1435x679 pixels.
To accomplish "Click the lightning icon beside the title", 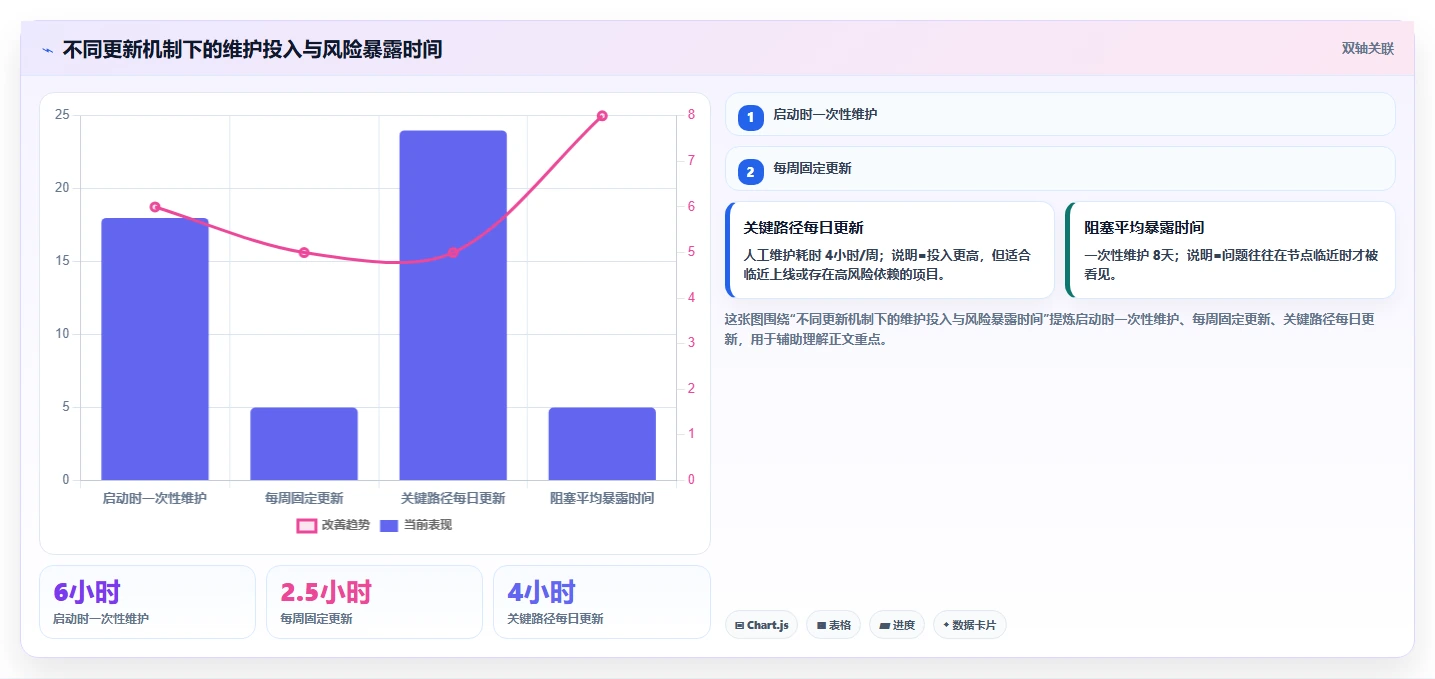I will coord(48,50).
